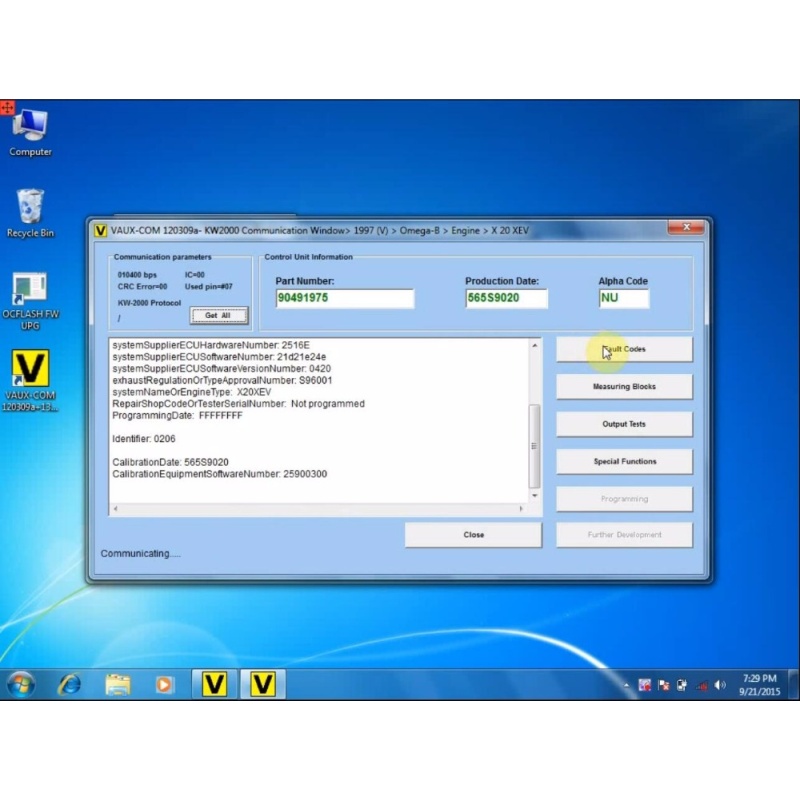The width and height of the screenshot is (800, 800).
Task: Select the OCFLASH FW UPG desktop shortcut
Action: tap(30, 301)
